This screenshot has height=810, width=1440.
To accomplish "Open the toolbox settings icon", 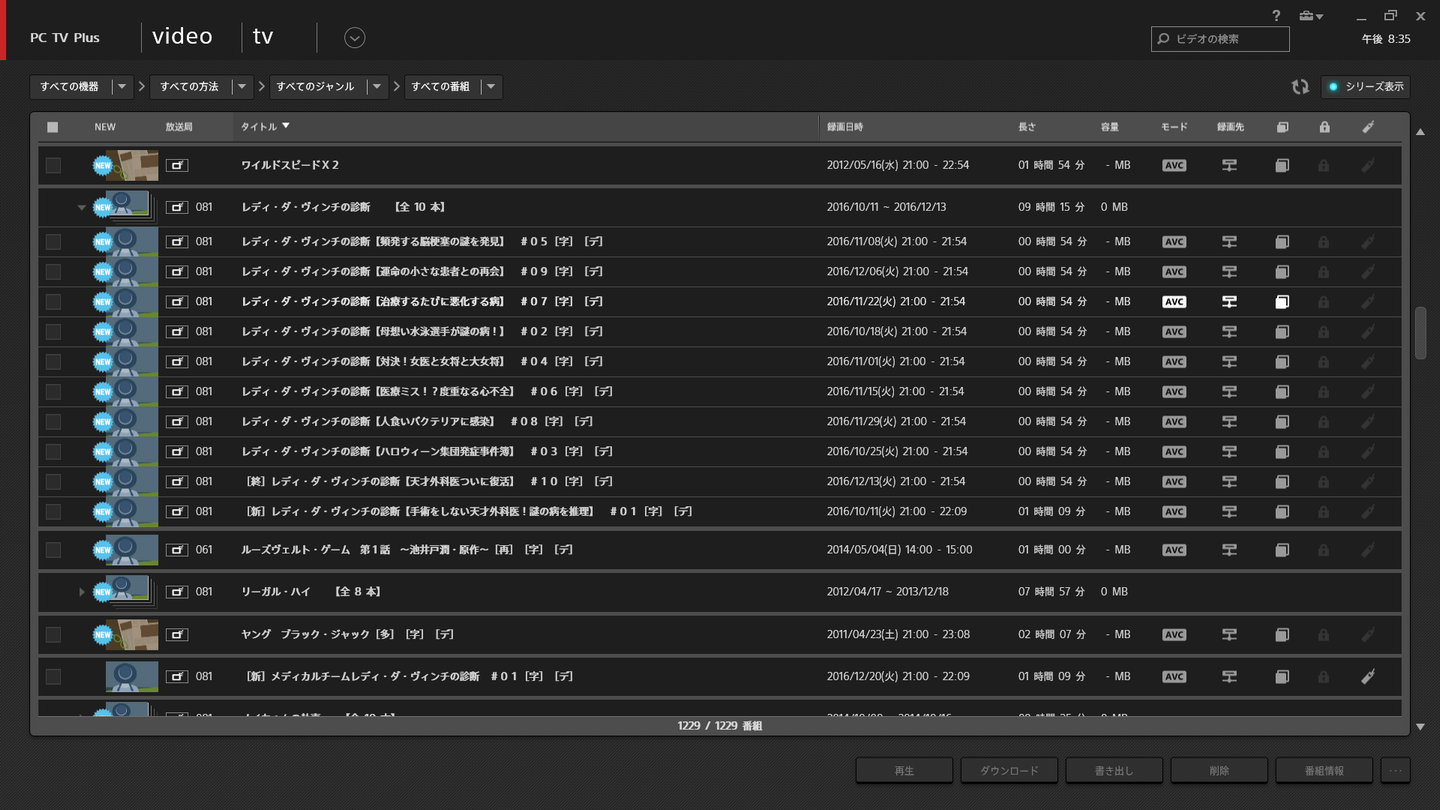I will (1309, 16).
